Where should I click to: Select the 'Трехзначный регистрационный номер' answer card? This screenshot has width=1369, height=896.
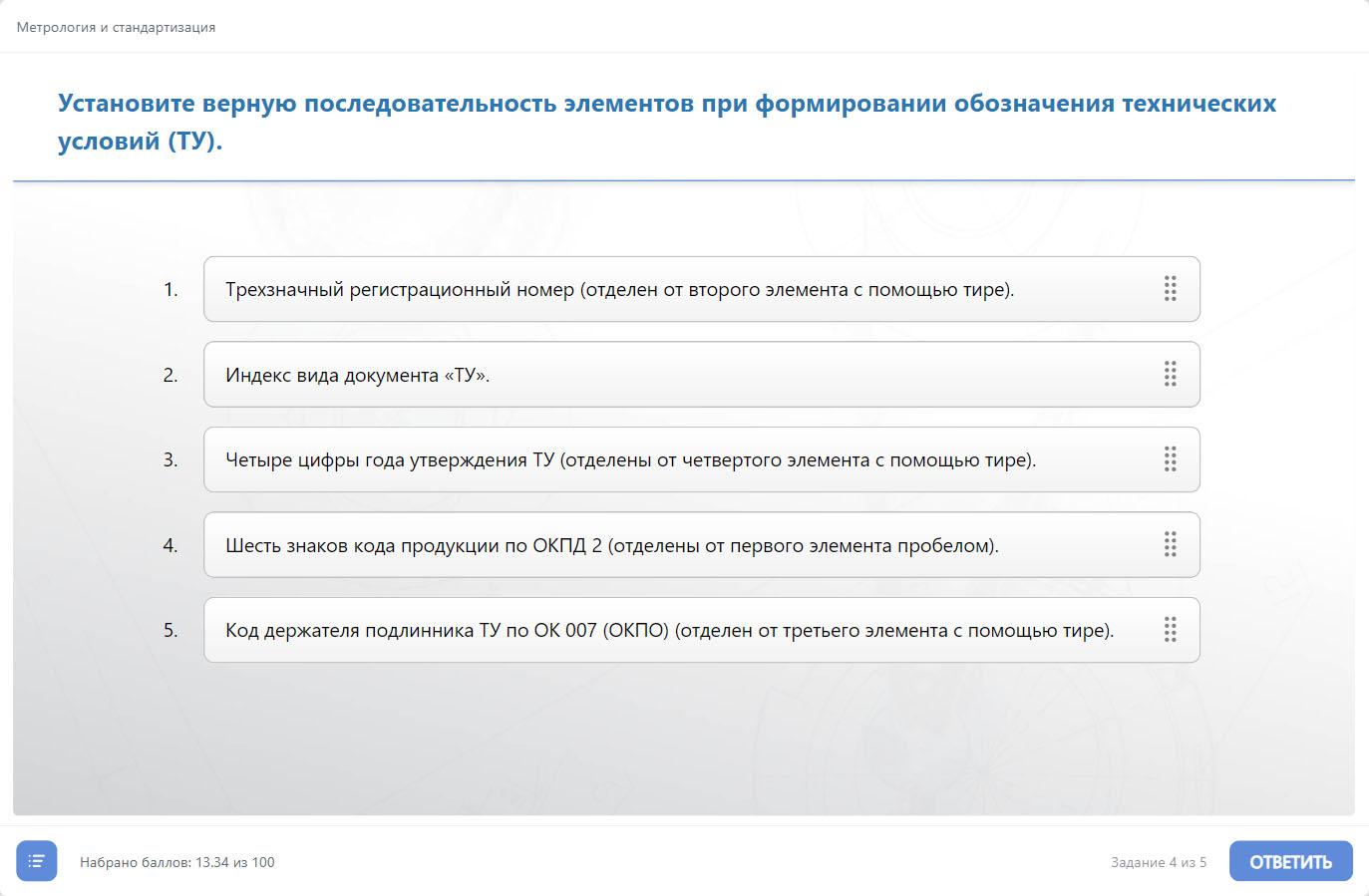[618, 290]
